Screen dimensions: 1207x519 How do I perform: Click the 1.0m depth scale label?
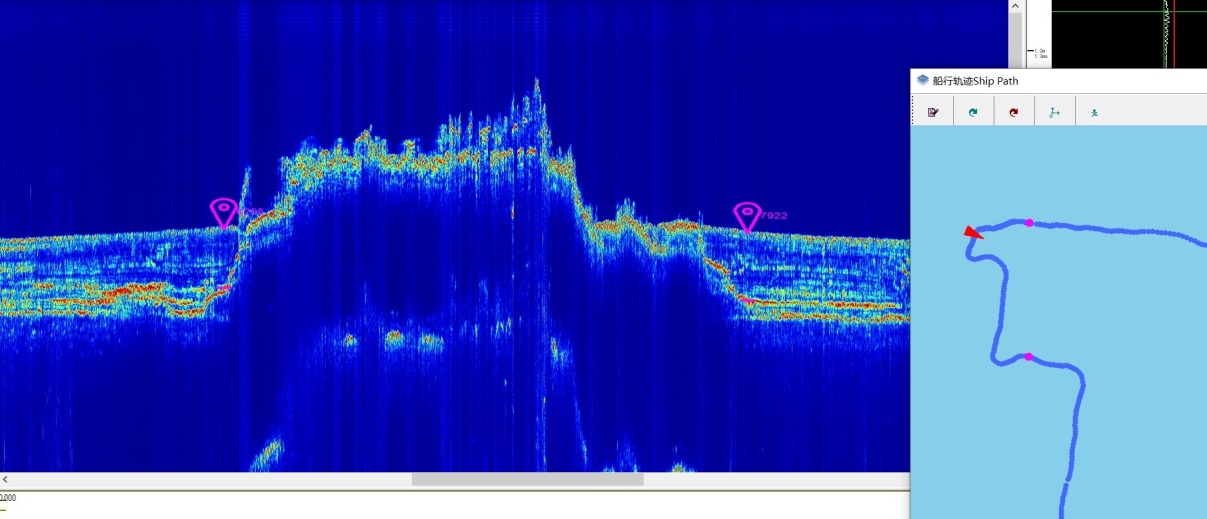point(1040,50)
